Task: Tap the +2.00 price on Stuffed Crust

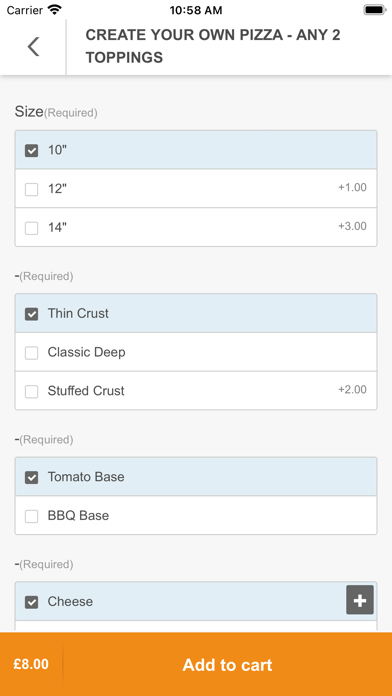Action: [352, 389]
